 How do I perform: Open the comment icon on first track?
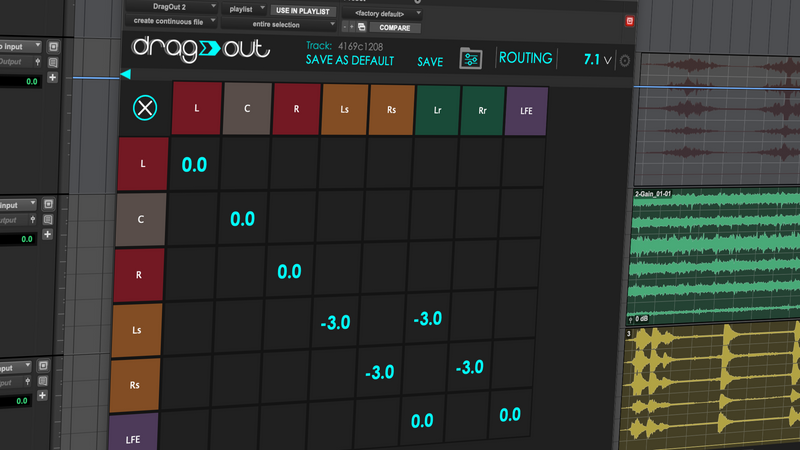pos(53,62)
